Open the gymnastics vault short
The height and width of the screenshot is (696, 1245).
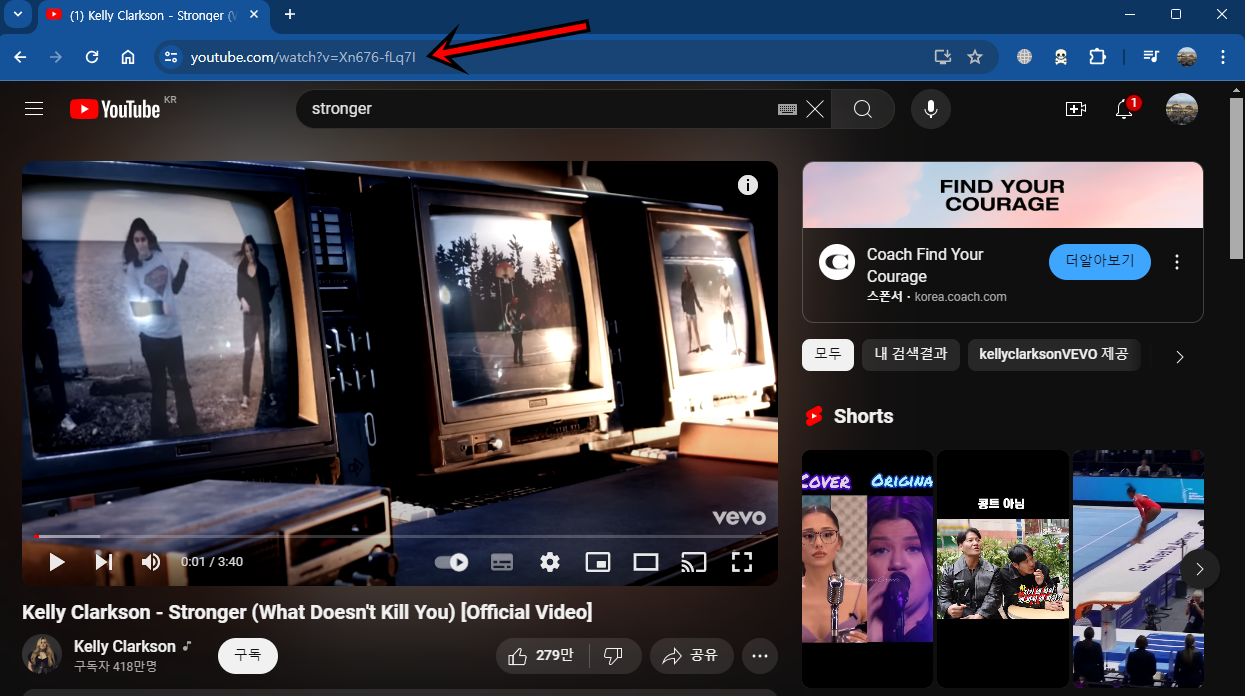click(1138, 568)
